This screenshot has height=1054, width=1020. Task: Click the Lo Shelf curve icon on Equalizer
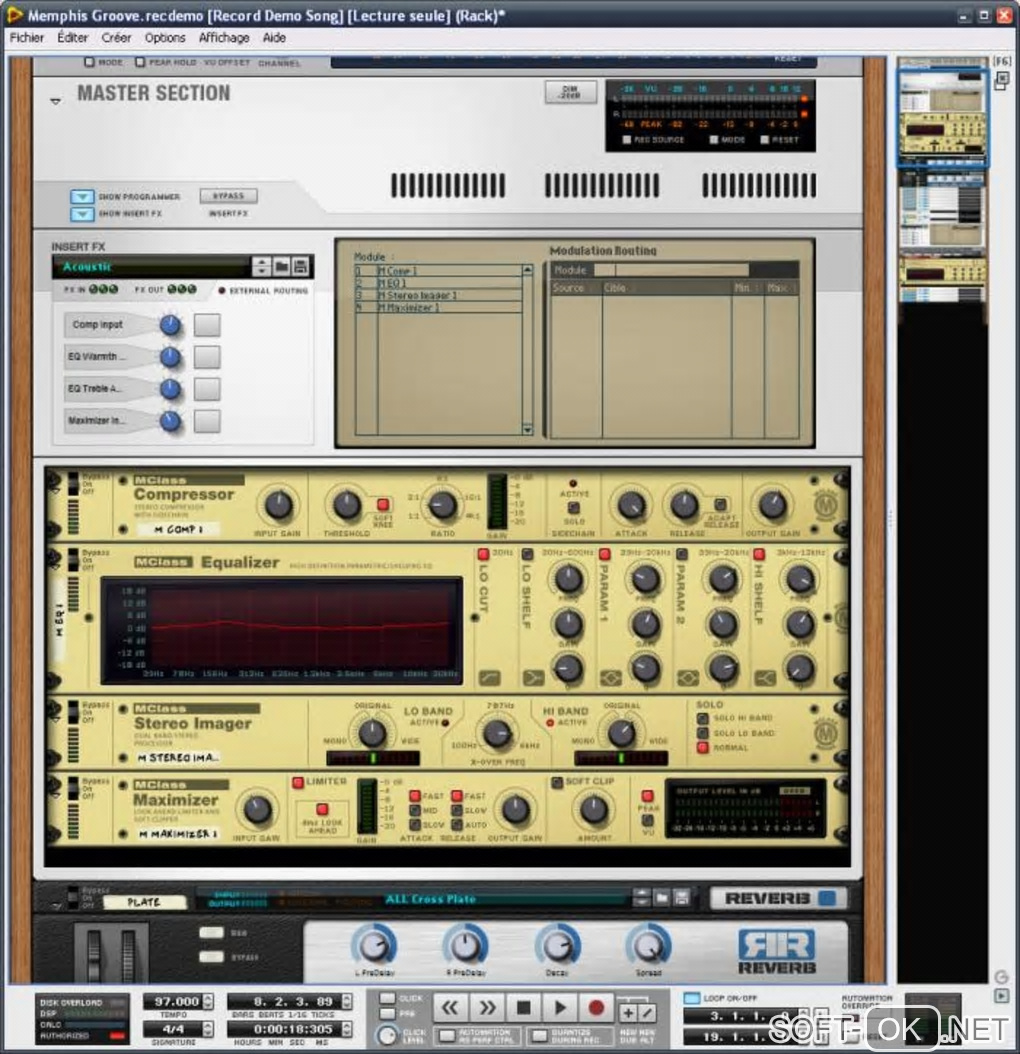[x=533, y=678]
